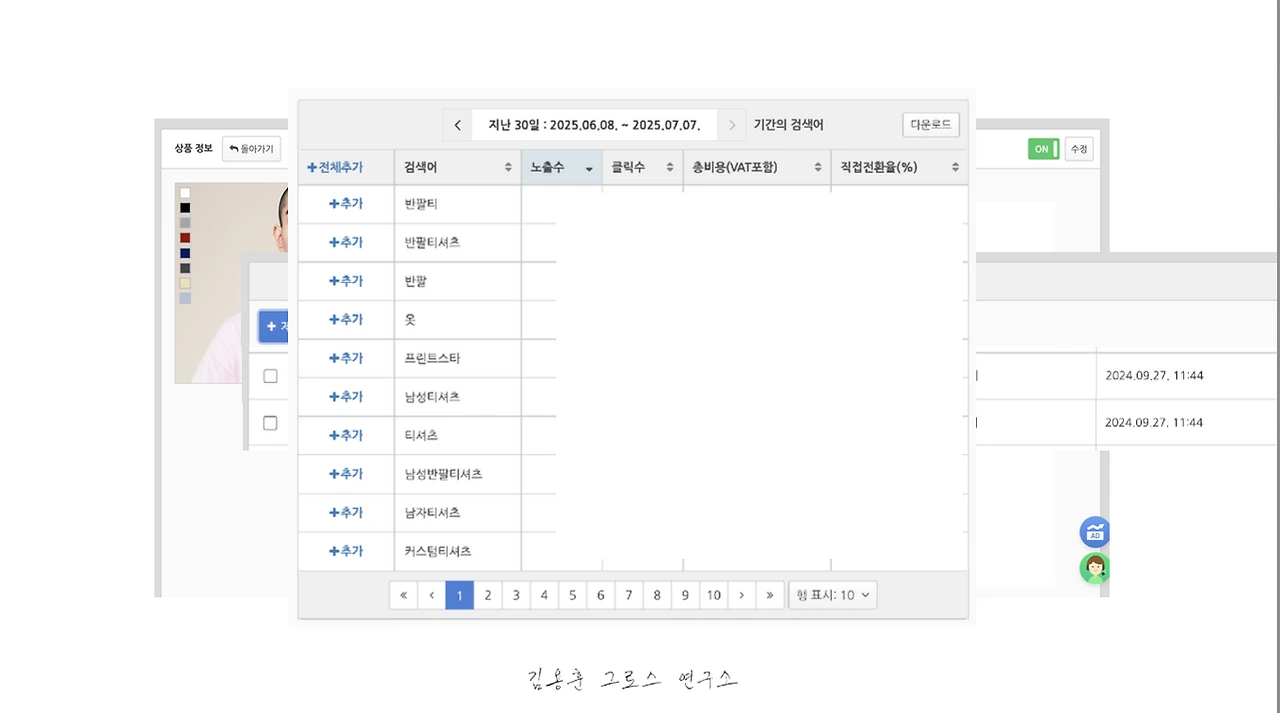Click the sort arrow on 노출수 column

pos(588,168)
